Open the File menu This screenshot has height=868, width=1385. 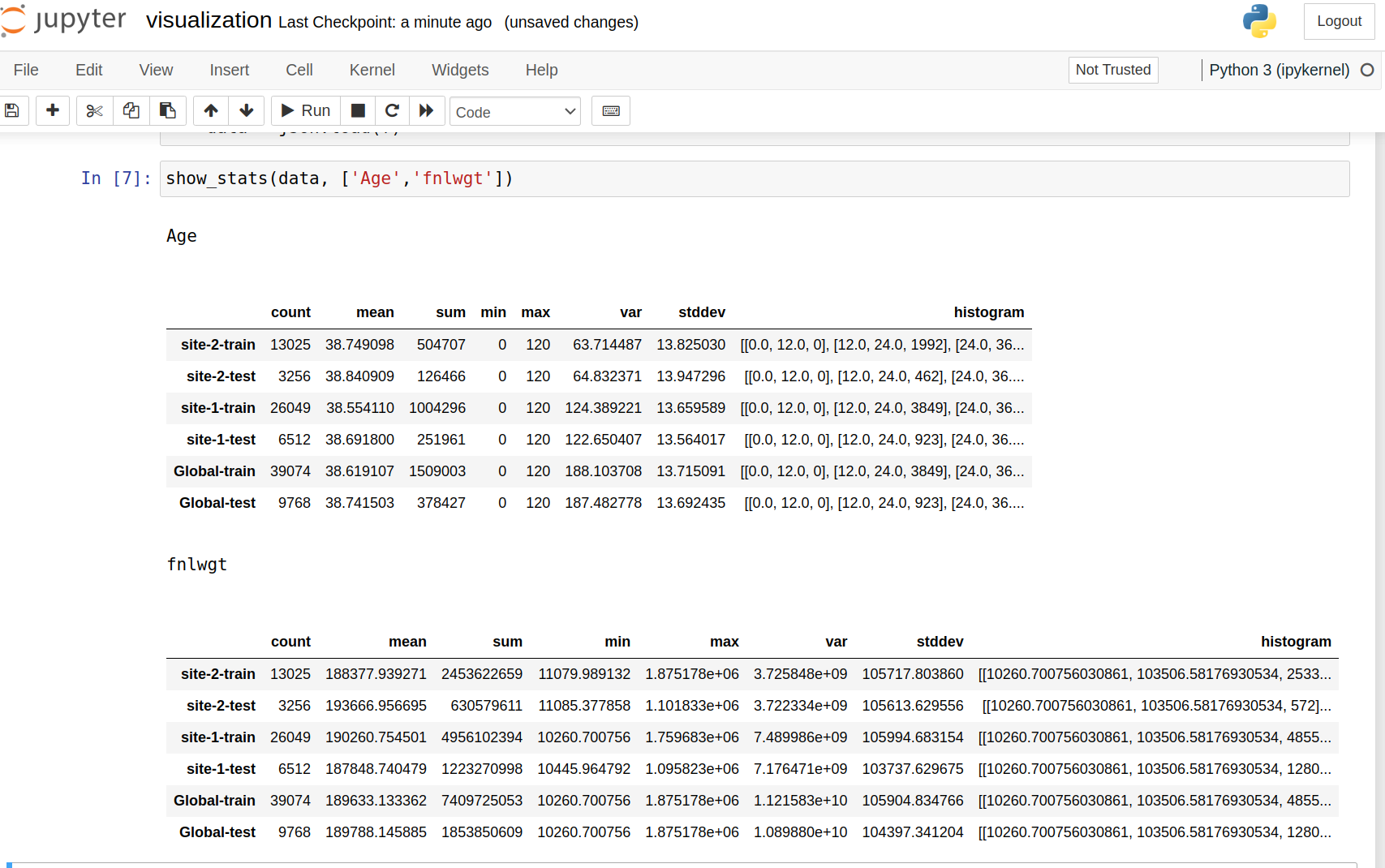coord(26,70)
